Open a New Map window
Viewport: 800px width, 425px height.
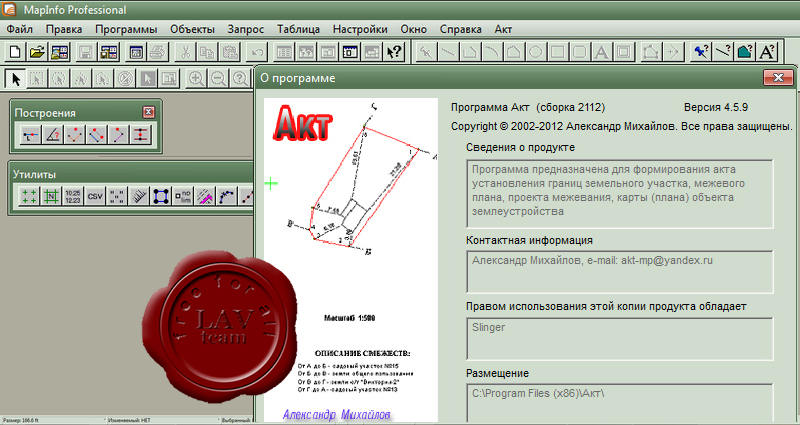(x=306, y=52)
